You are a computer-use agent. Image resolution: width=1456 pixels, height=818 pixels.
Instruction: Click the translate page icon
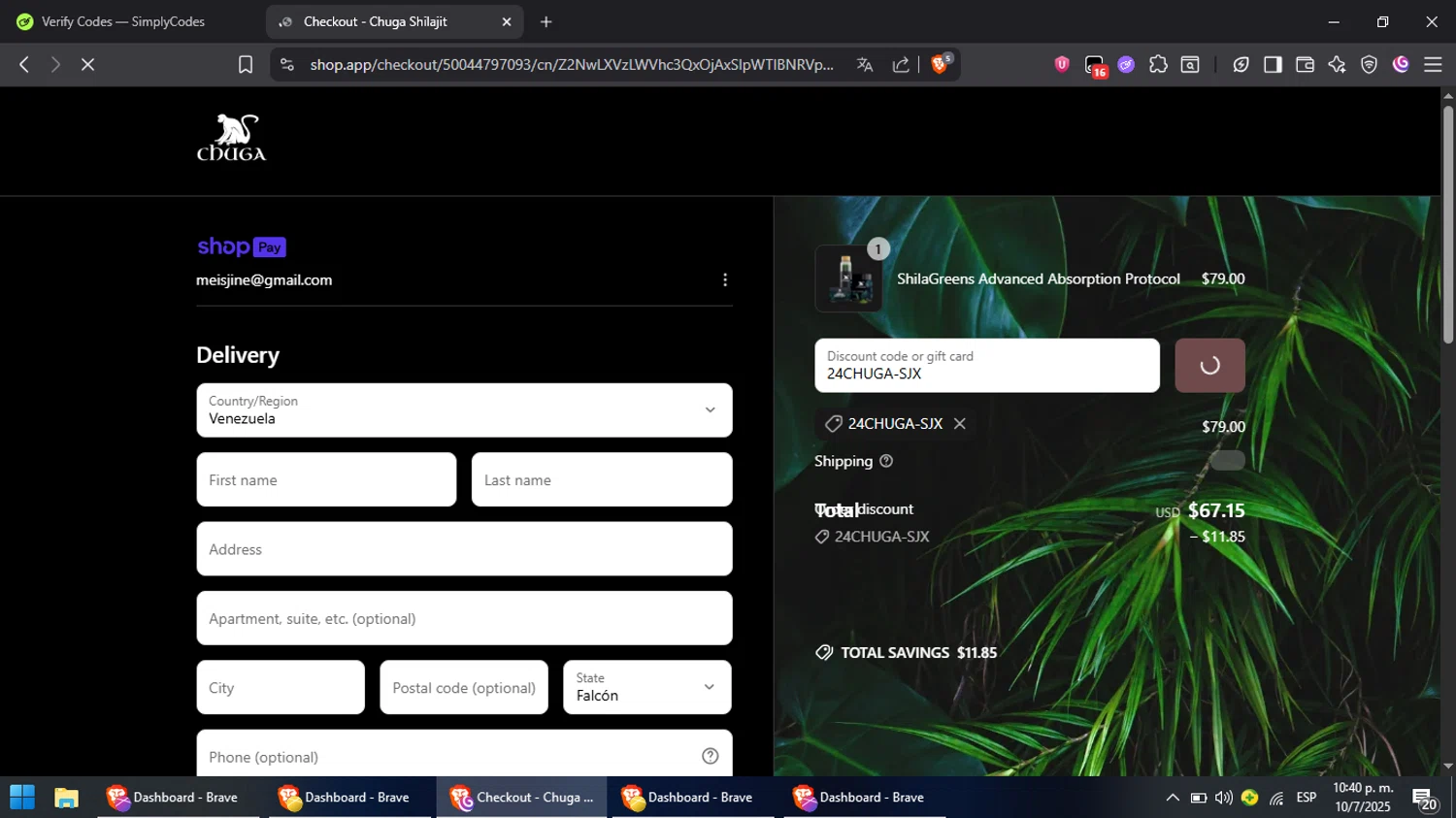coord(865,64)
